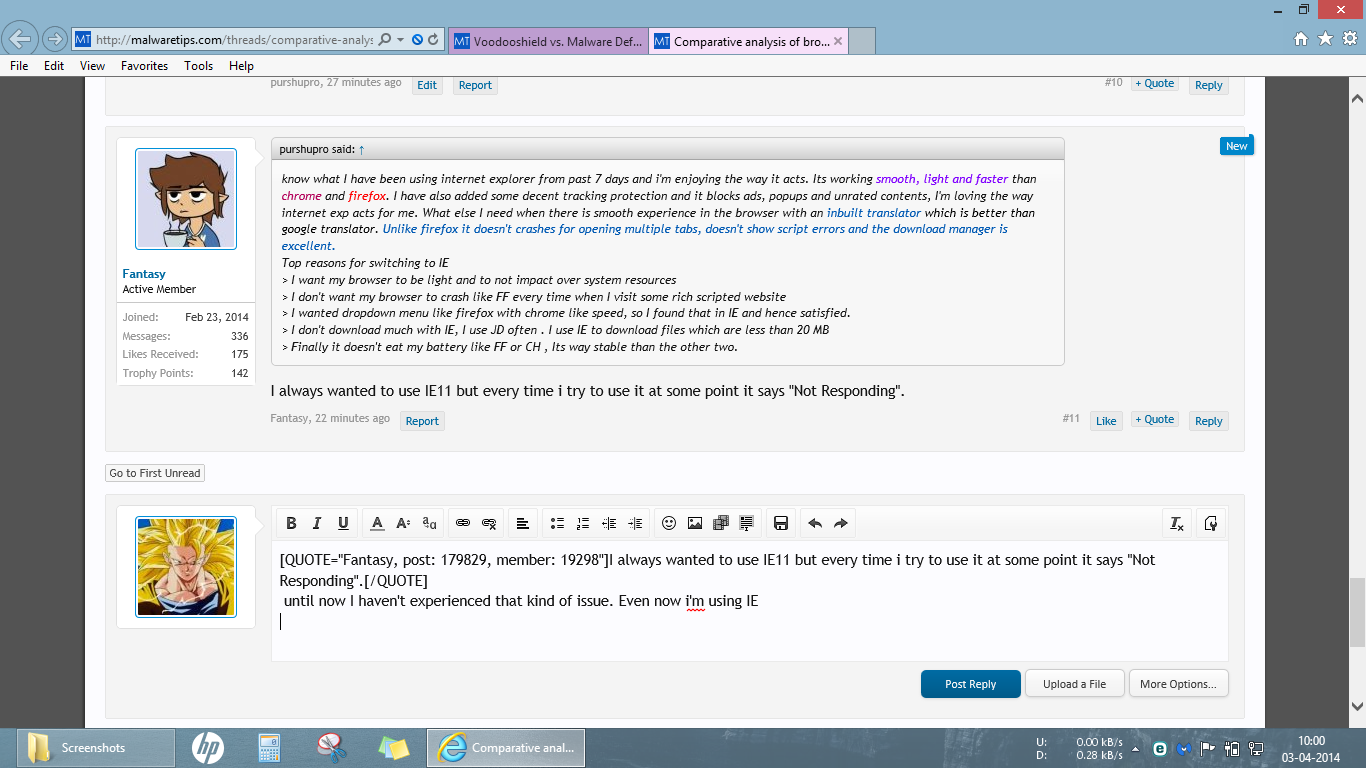1366x768 pixels.
Task: Toggle BB code editor mode
Action: pos(1211,523)
